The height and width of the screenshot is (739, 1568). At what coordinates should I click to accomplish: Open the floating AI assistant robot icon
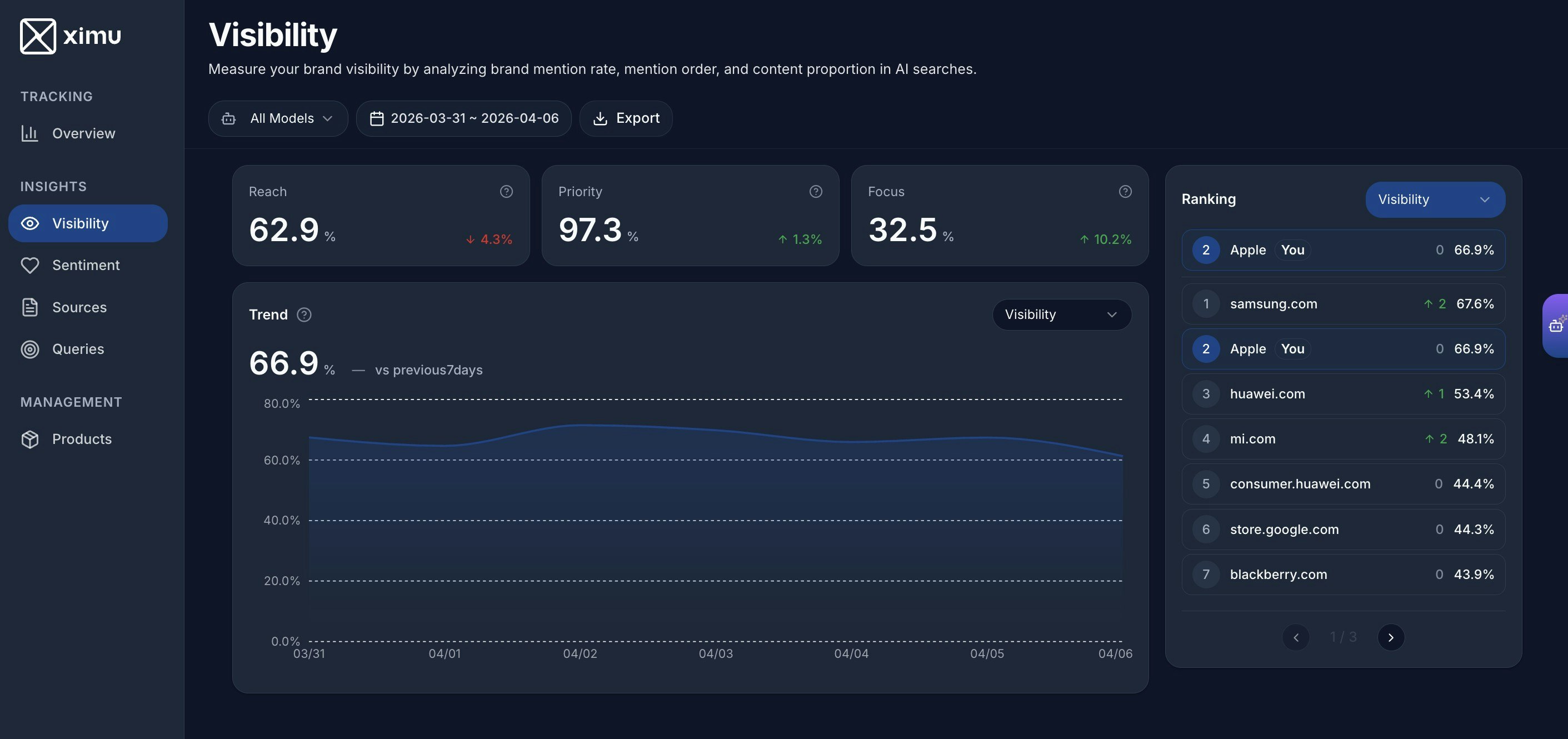[x=1556, y=326]
